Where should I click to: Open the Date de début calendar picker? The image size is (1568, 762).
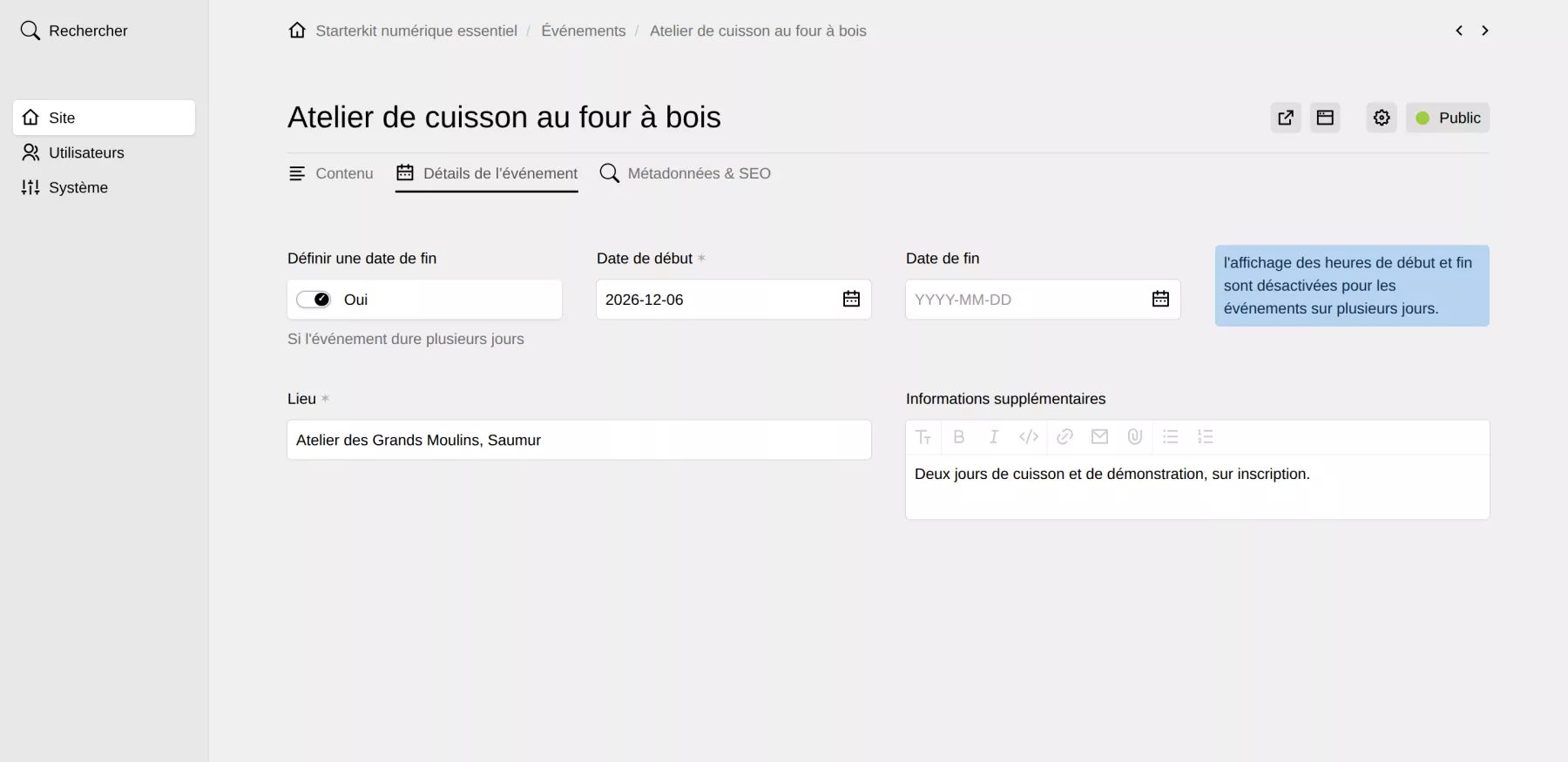[851, 300]
